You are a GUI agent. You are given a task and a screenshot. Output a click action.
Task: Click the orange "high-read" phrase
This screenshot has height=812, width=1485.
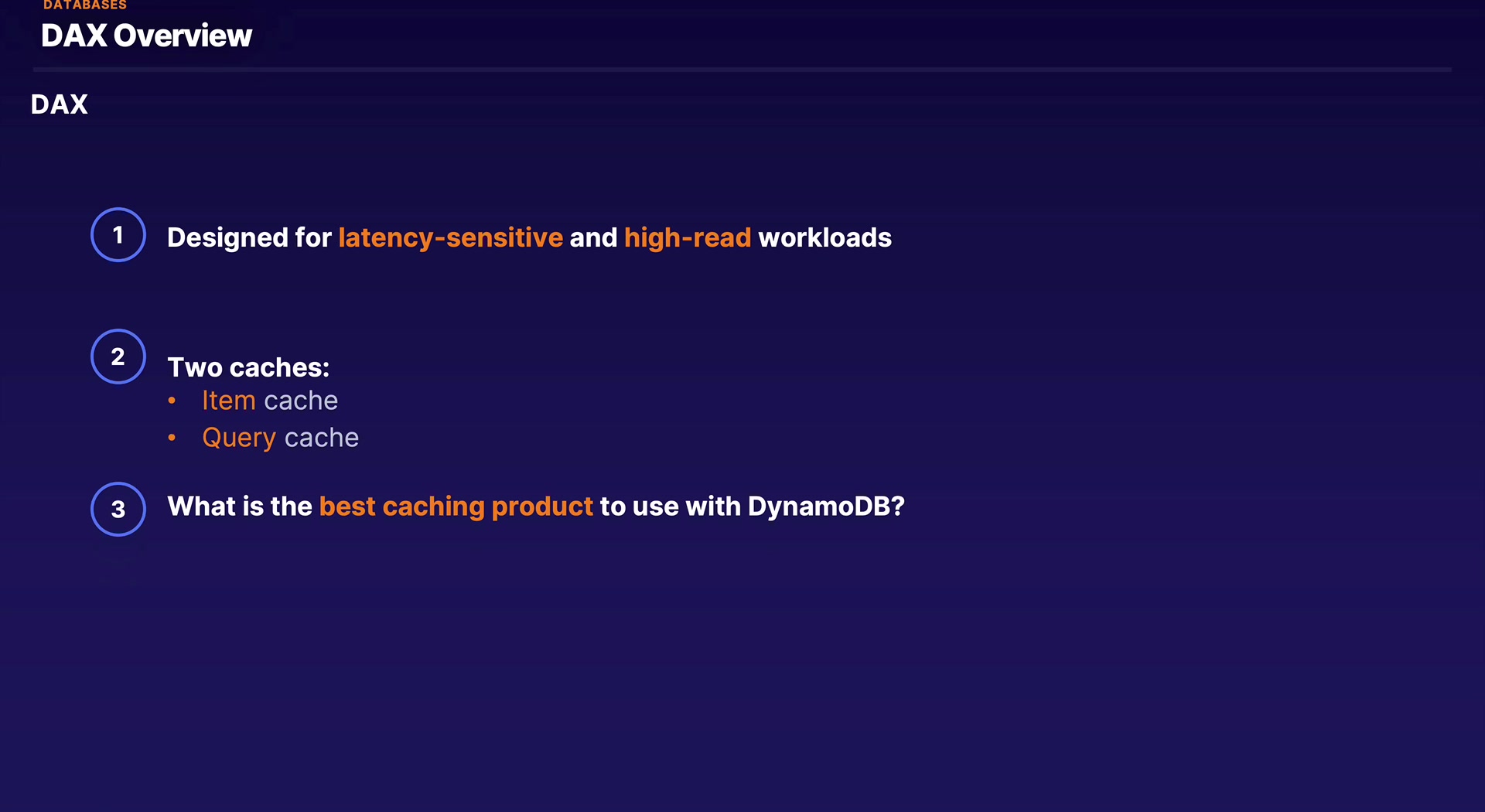click(x=688, y=237)
